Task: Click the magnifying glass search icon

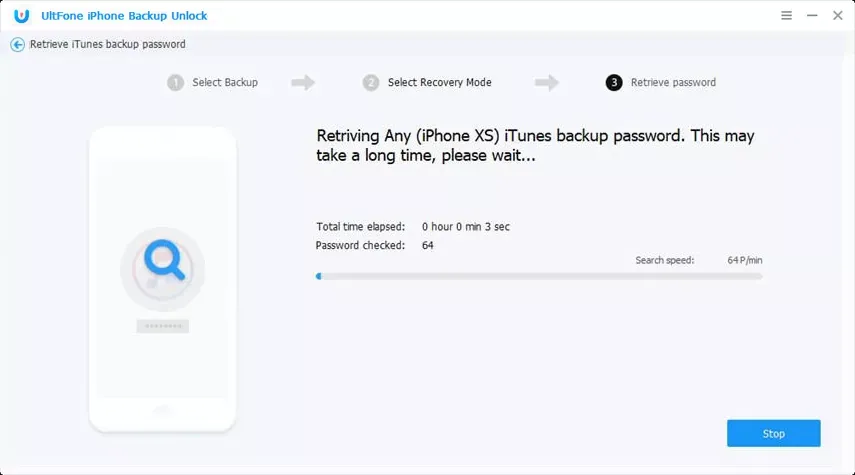Action: (164, 260)
